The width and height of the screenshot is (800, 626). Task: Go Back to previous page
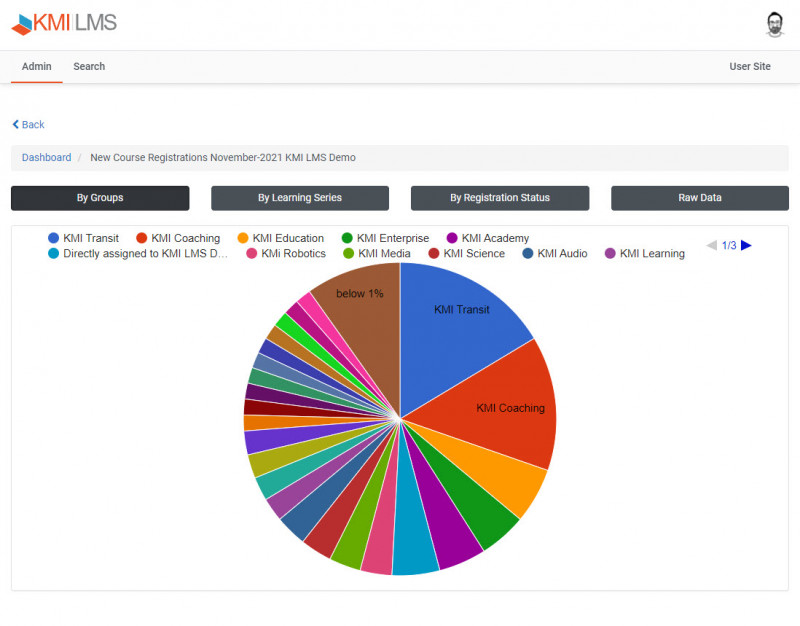29,124
